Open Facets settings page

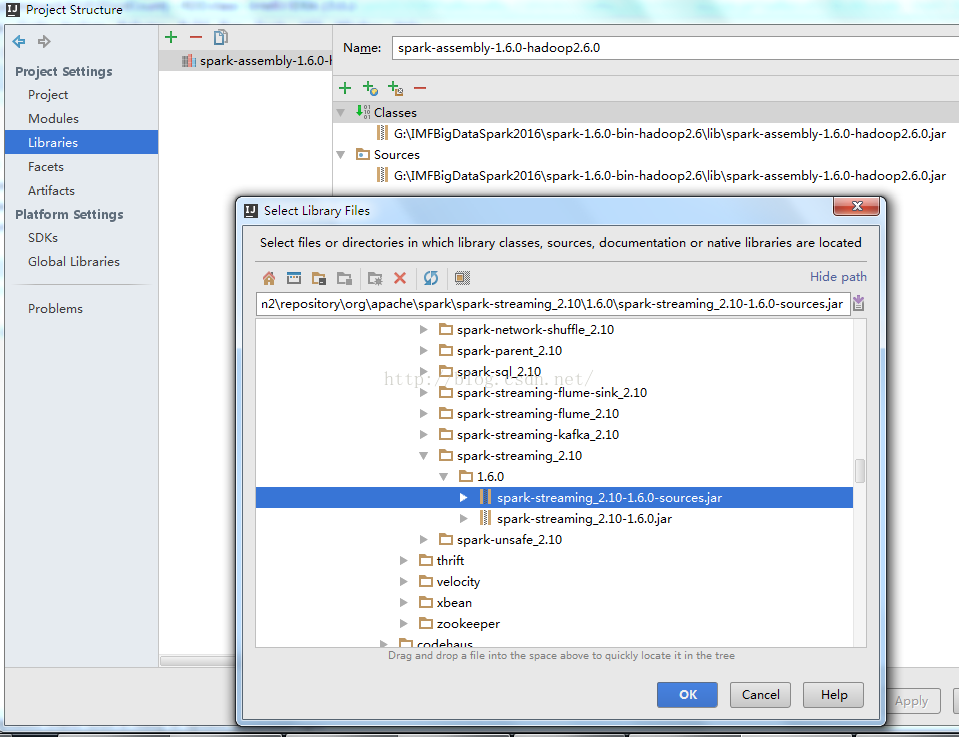coord(46,166)
